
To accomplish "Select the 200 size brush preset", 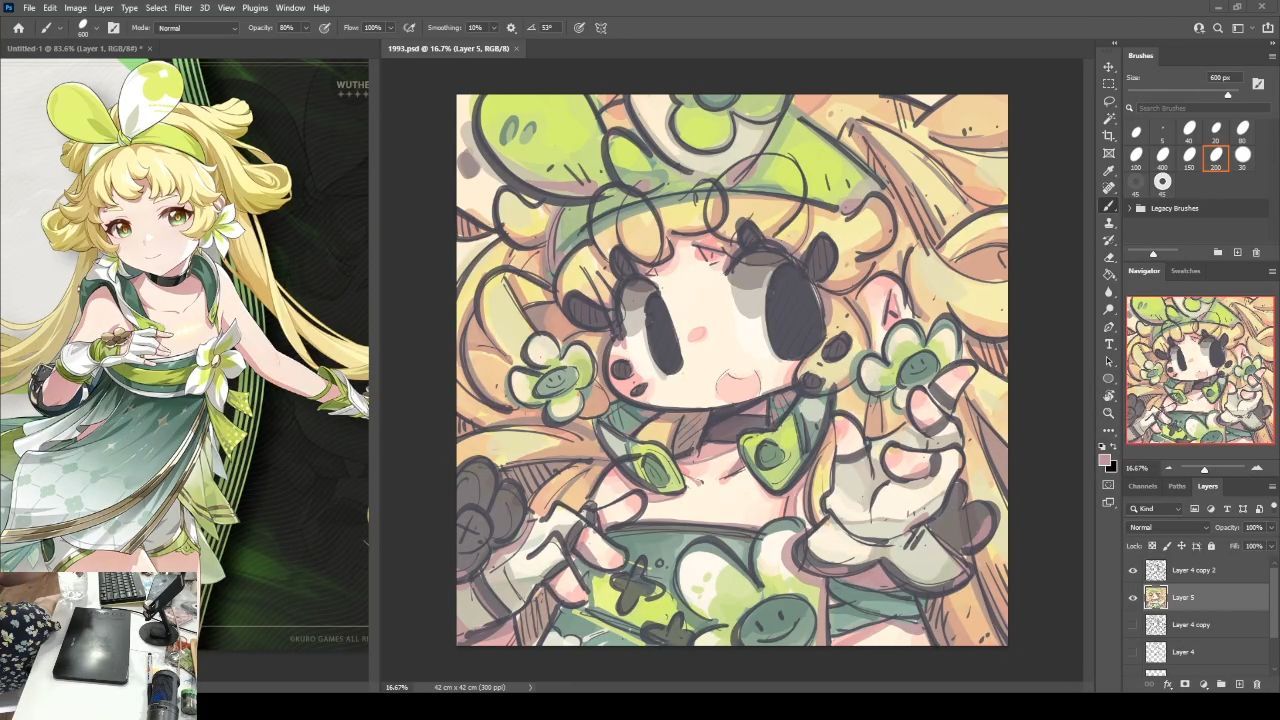I will (x=1216, y=156).
